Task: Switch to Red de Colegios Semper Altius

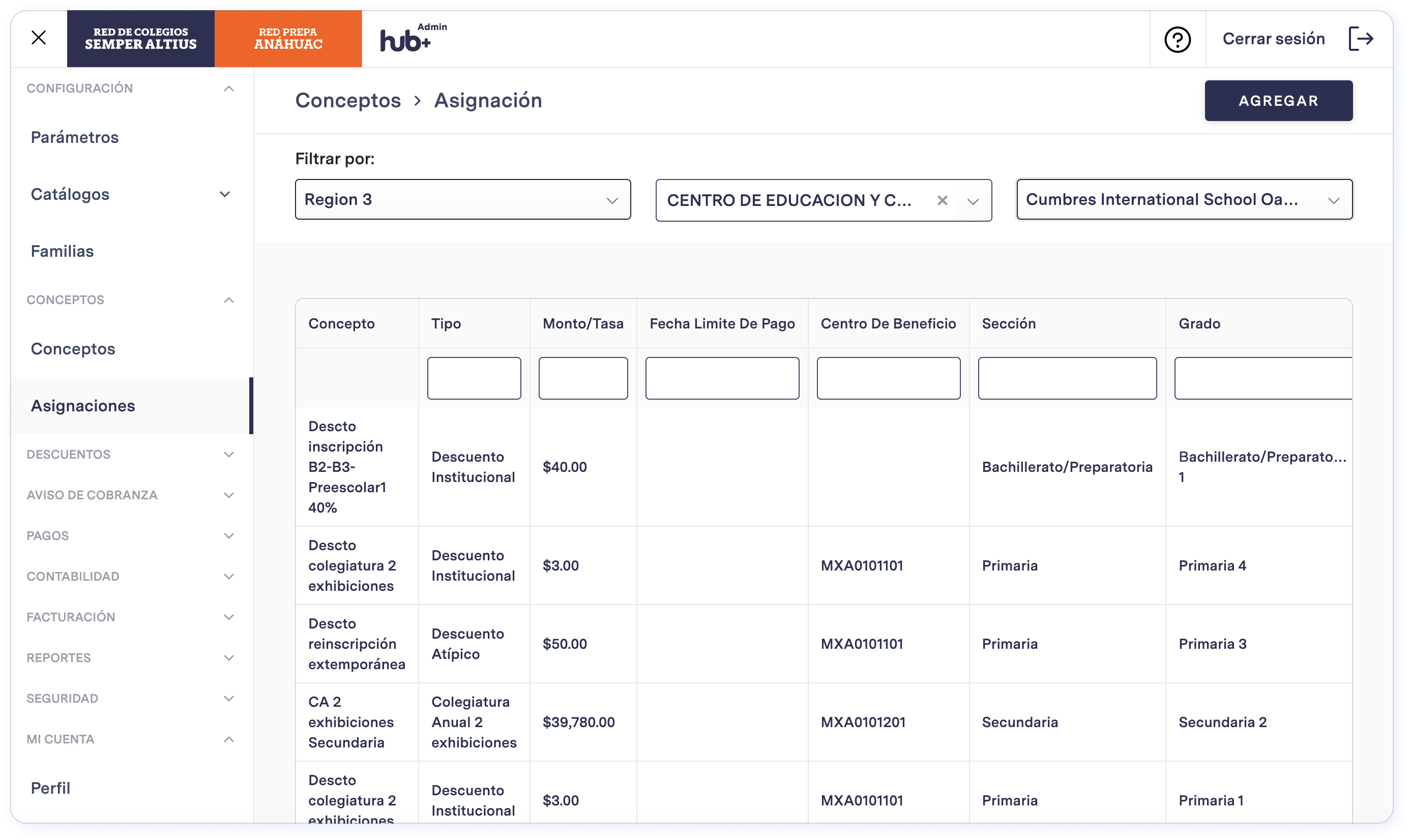Action: point(140,39)
